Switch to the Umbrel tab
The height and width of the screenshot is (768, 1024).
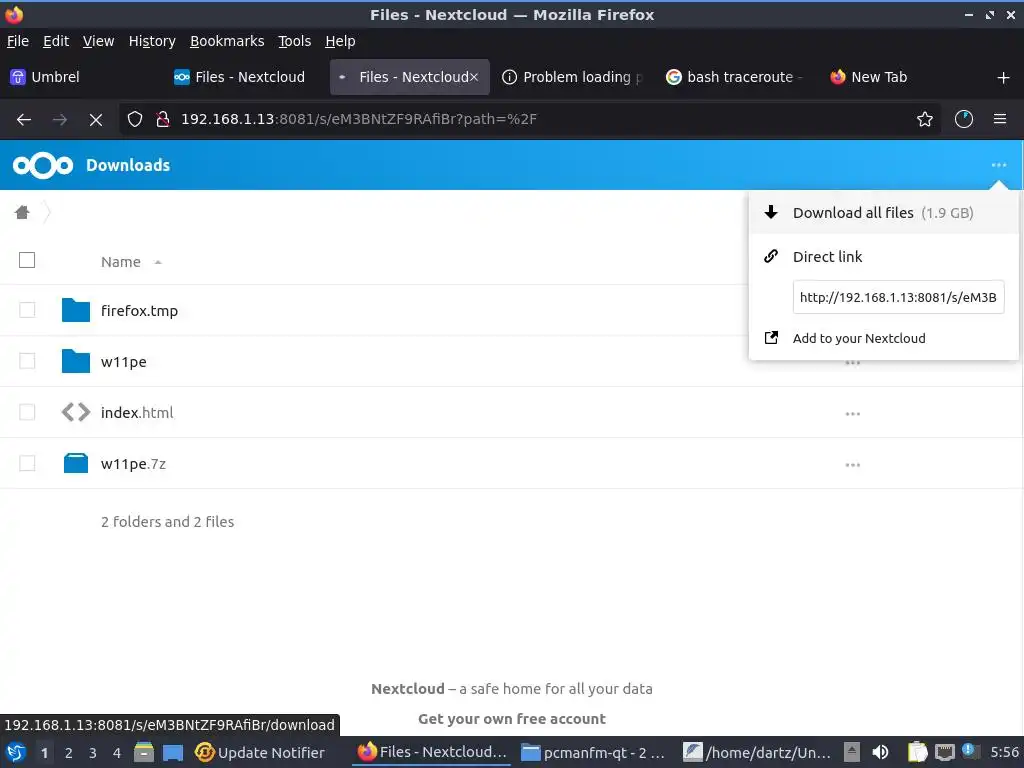[82, 77]
